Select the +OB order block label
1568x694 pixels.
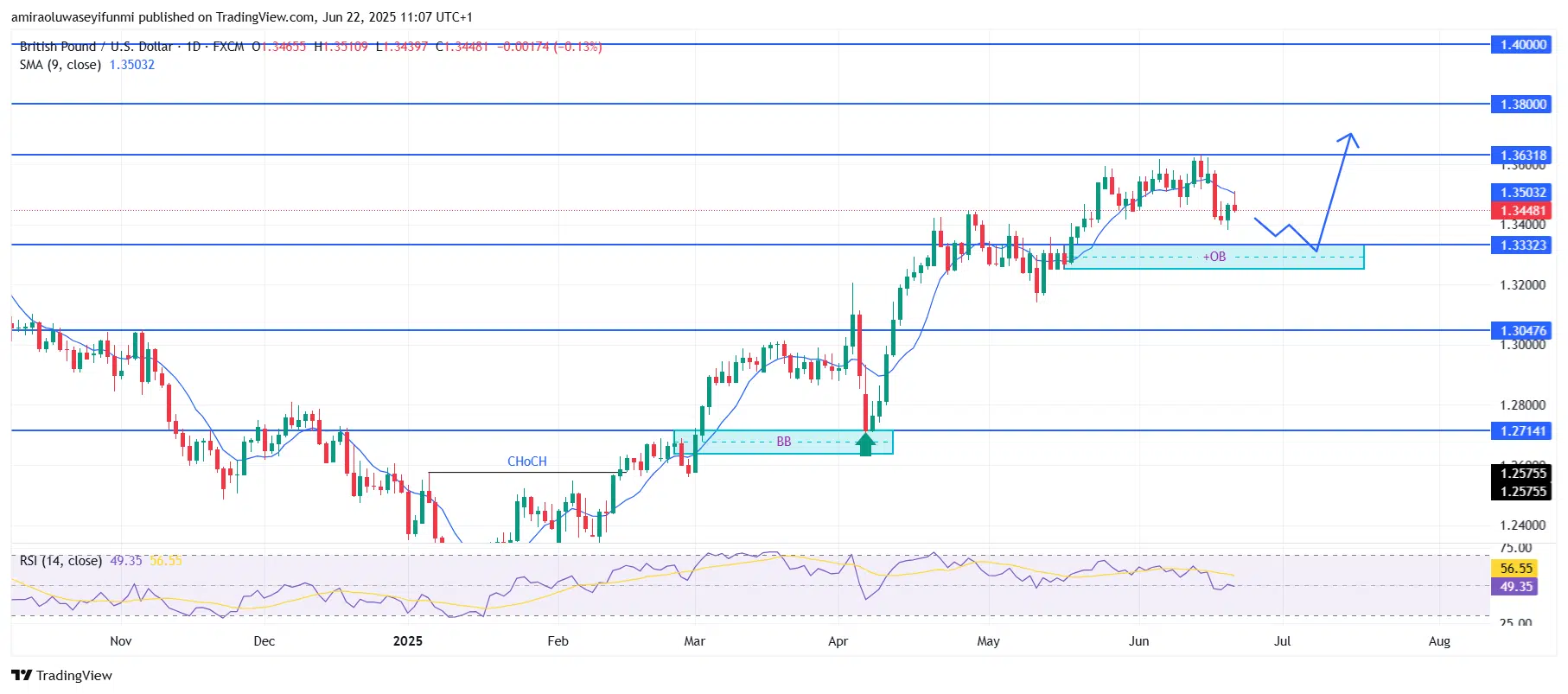pos(1214,257)
